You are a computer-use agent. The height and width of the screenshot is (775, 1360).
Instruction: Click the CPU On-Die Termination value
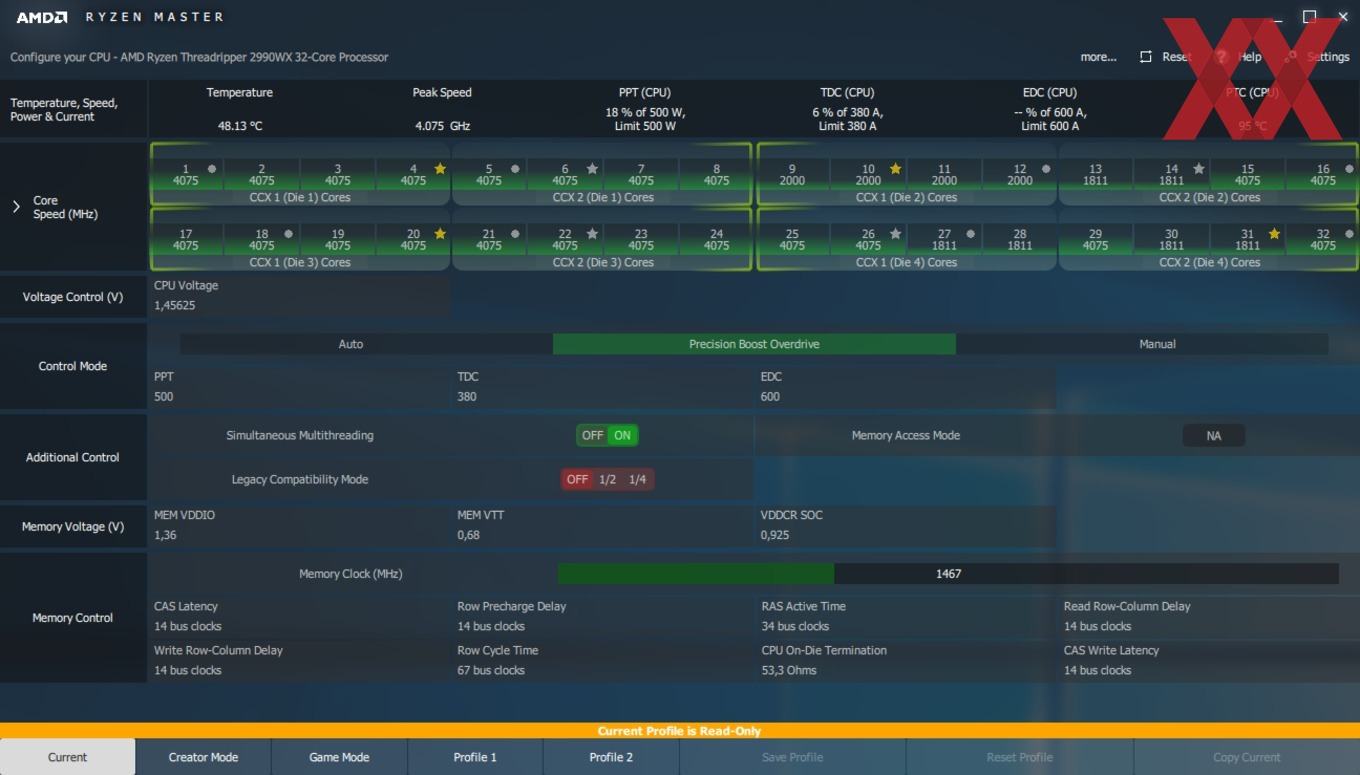(x=789, y=670)
